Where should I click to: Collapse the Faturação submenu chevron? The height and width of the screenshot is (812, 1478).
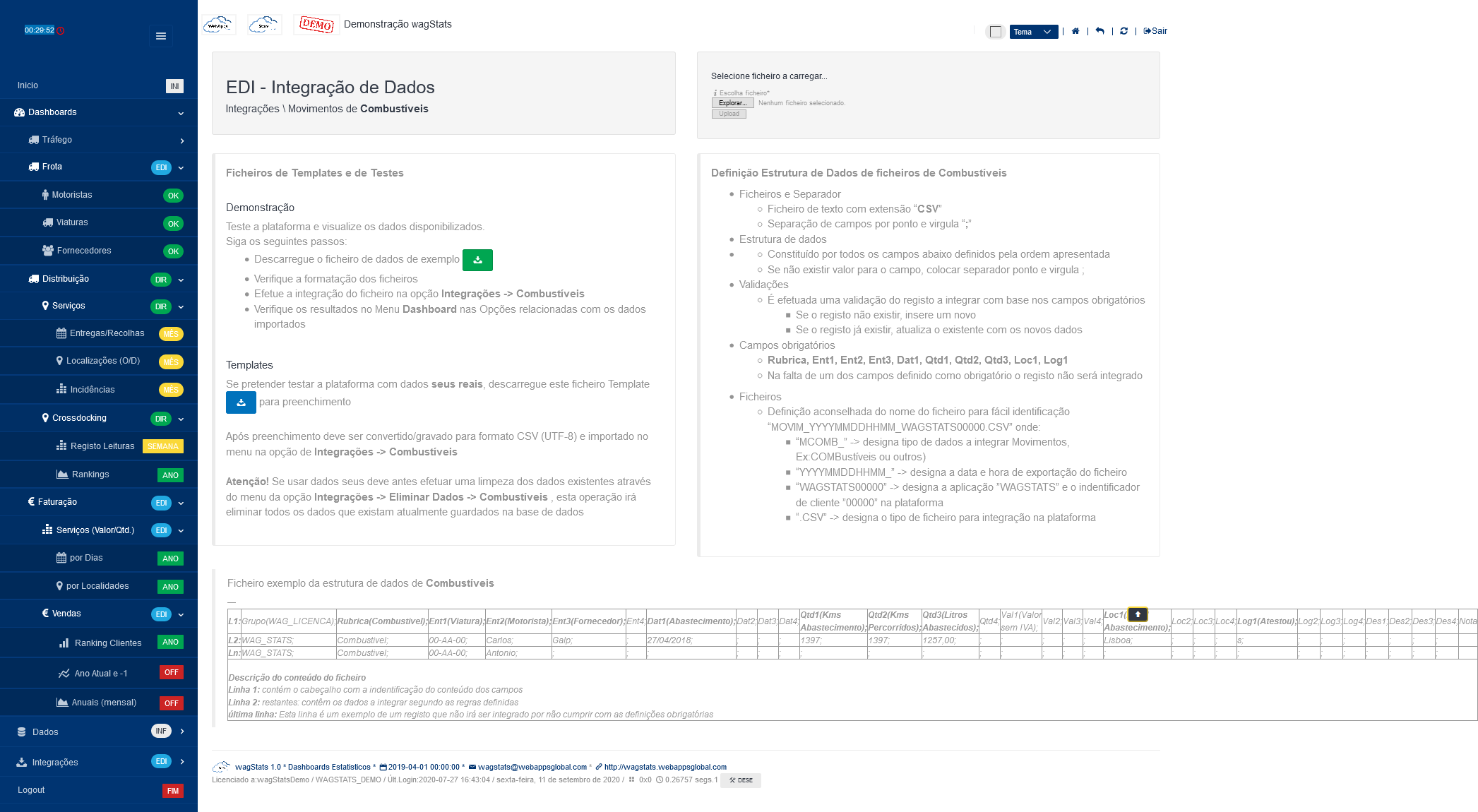181,503
